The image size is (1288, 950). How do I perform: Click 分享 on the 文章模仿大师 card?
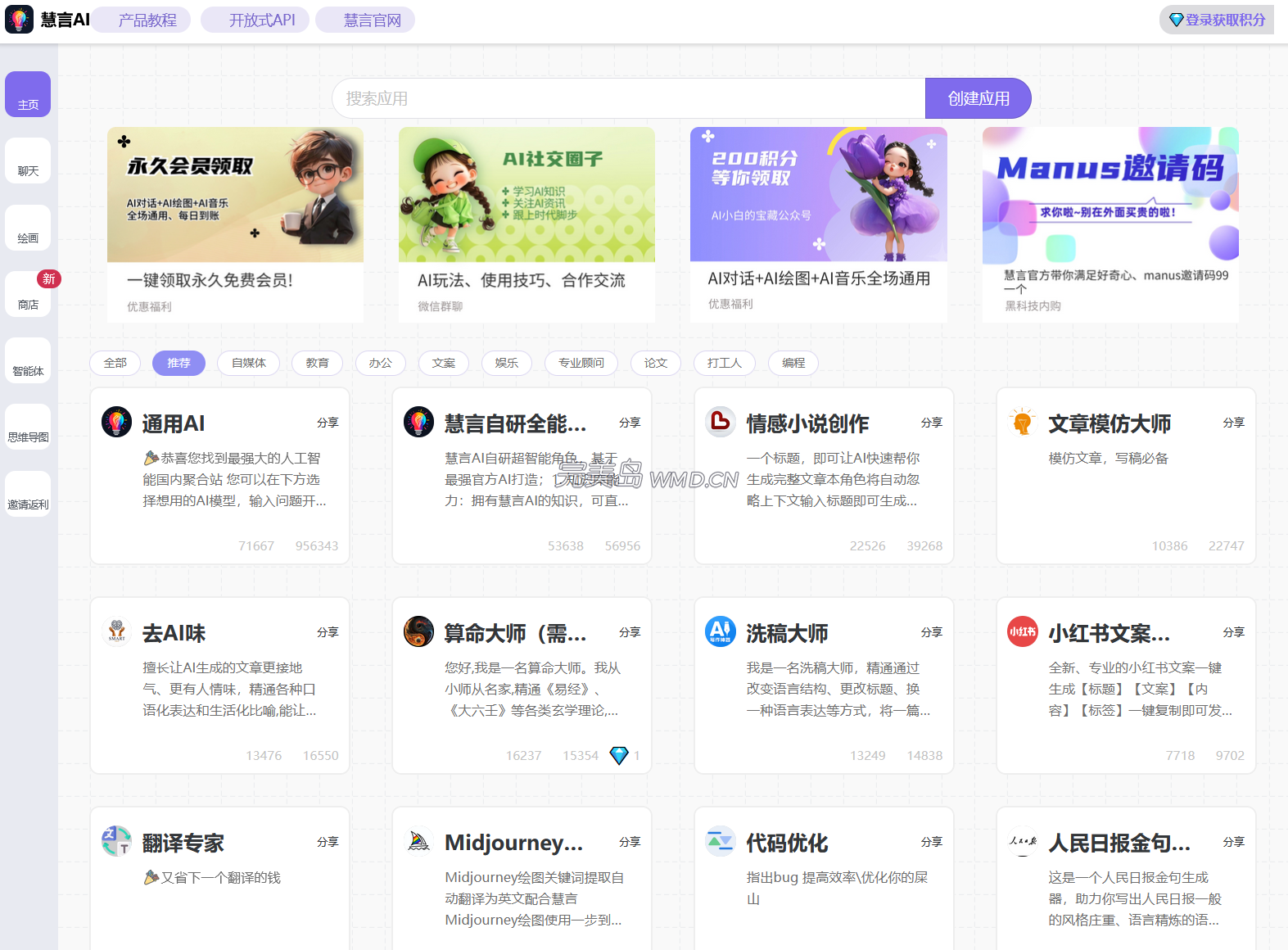point(1234,423)
